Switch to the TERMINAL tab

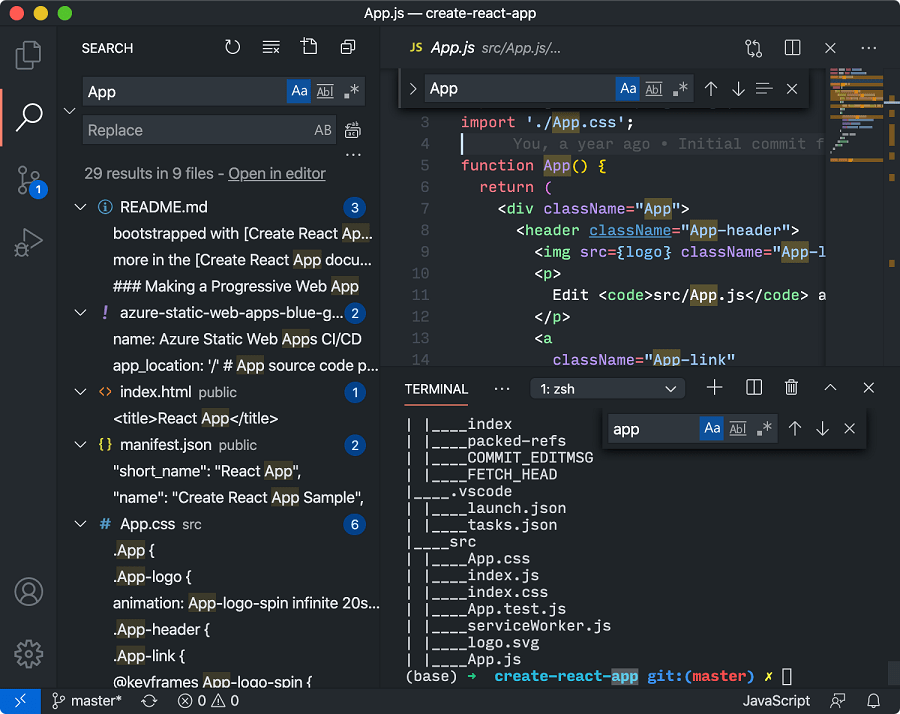point(436,389)
